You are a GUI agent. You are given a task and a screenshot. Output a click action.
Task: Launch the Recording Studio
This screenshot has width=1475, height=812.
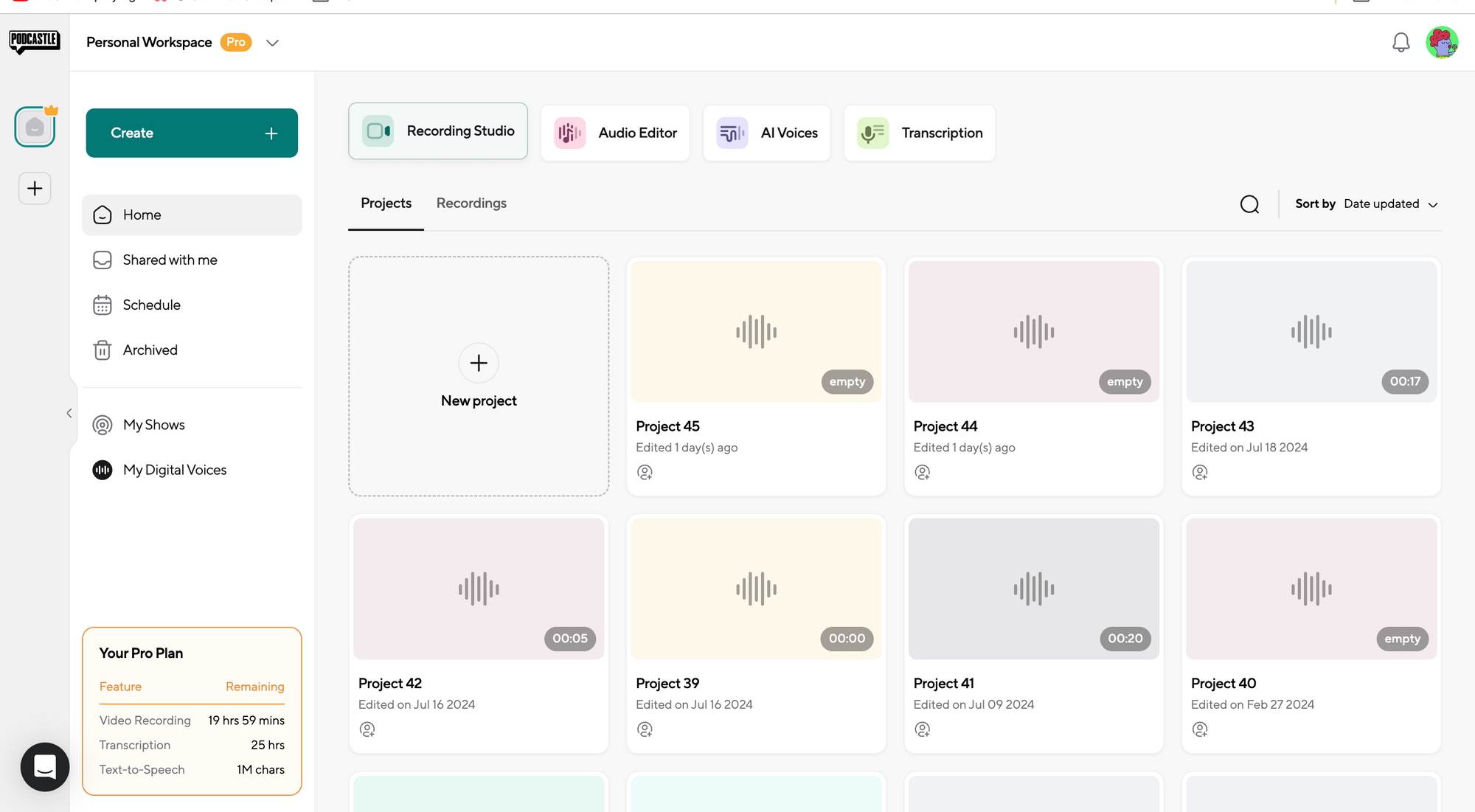[x=438, y=131]
